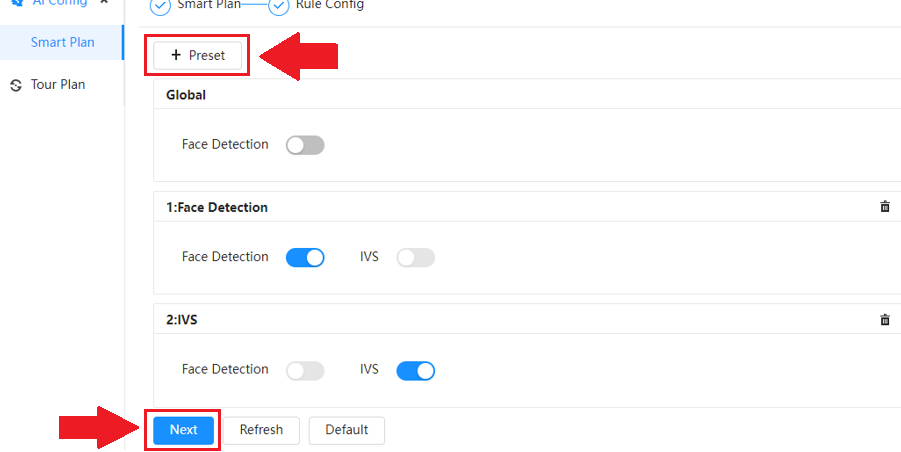The height and width of the screenshot is (452, 901).
Task: Turn on Face Detection for preset 2:IVS
Action: (305, 370)
